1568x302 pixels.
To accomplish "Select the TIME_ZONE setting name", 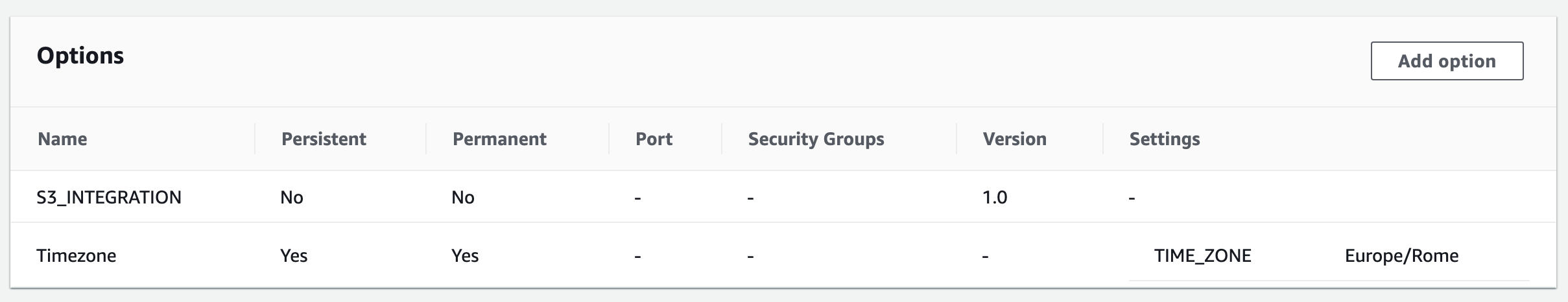I will coord(1202,255).
